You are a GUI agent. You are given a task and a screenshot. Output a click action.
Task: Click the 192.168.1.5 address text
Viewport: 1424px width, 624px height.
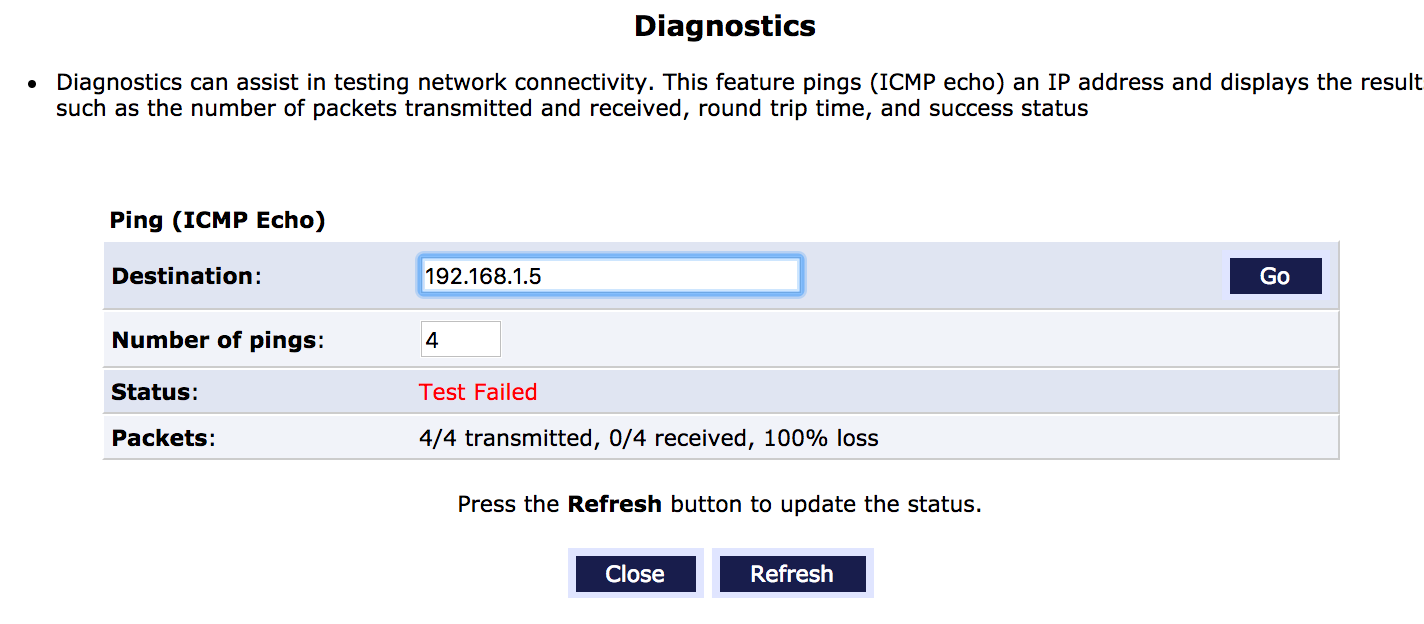(483, 276)
